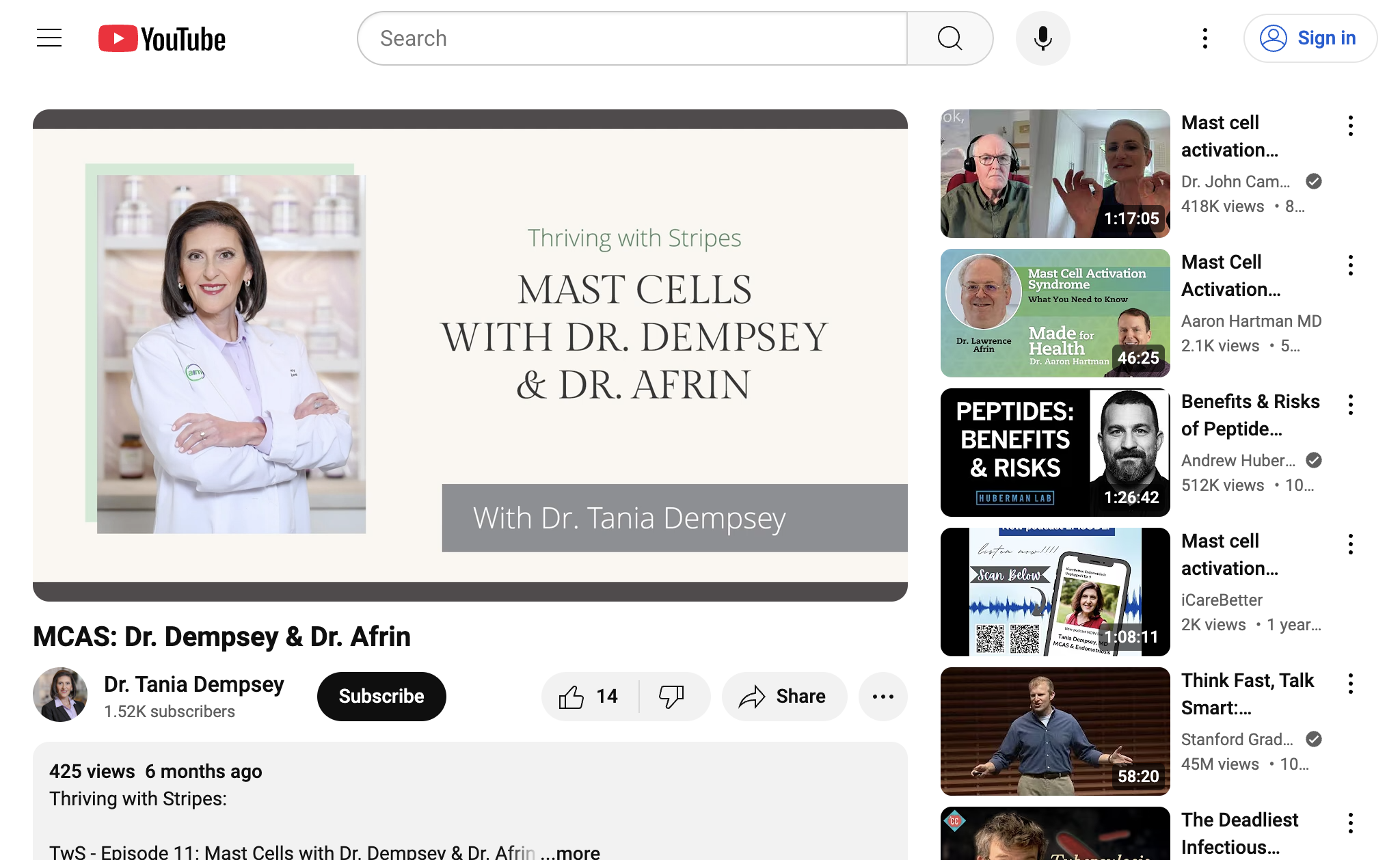Viewport: 1400px width, 860px height.
Task: Click 'Thriving with Stripes:' description line
Action: (x=138, y=798)
